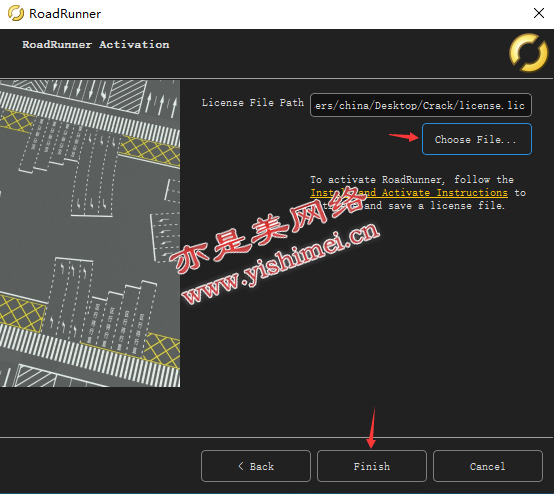The width and height of the screenshot is (554, 494).
Task: Focus the License File Path field
Action: [x=421, y=105]
